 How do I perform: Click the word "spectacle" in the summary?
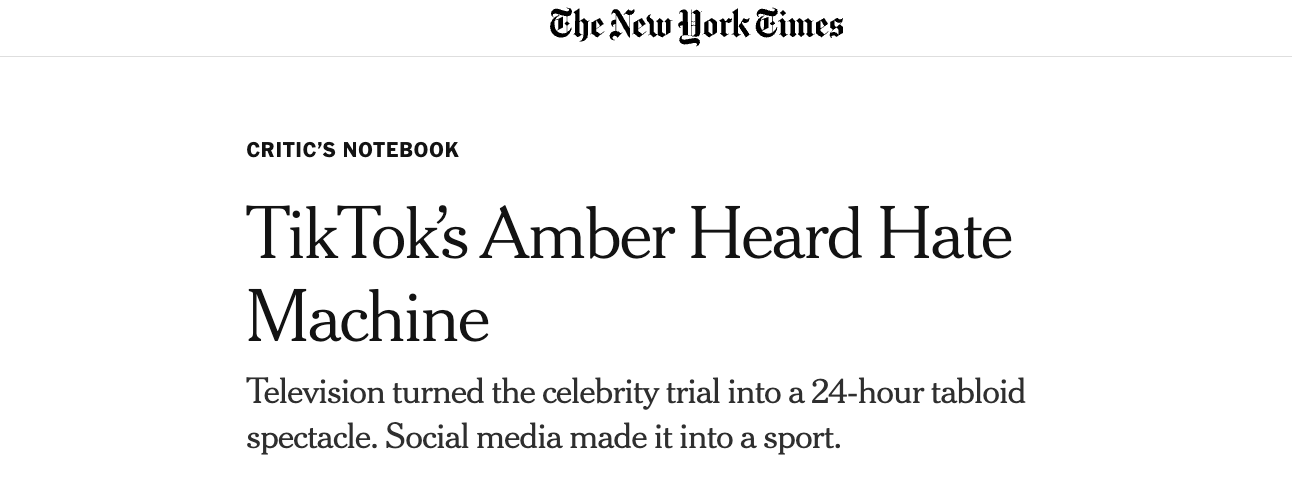(310, 437)
